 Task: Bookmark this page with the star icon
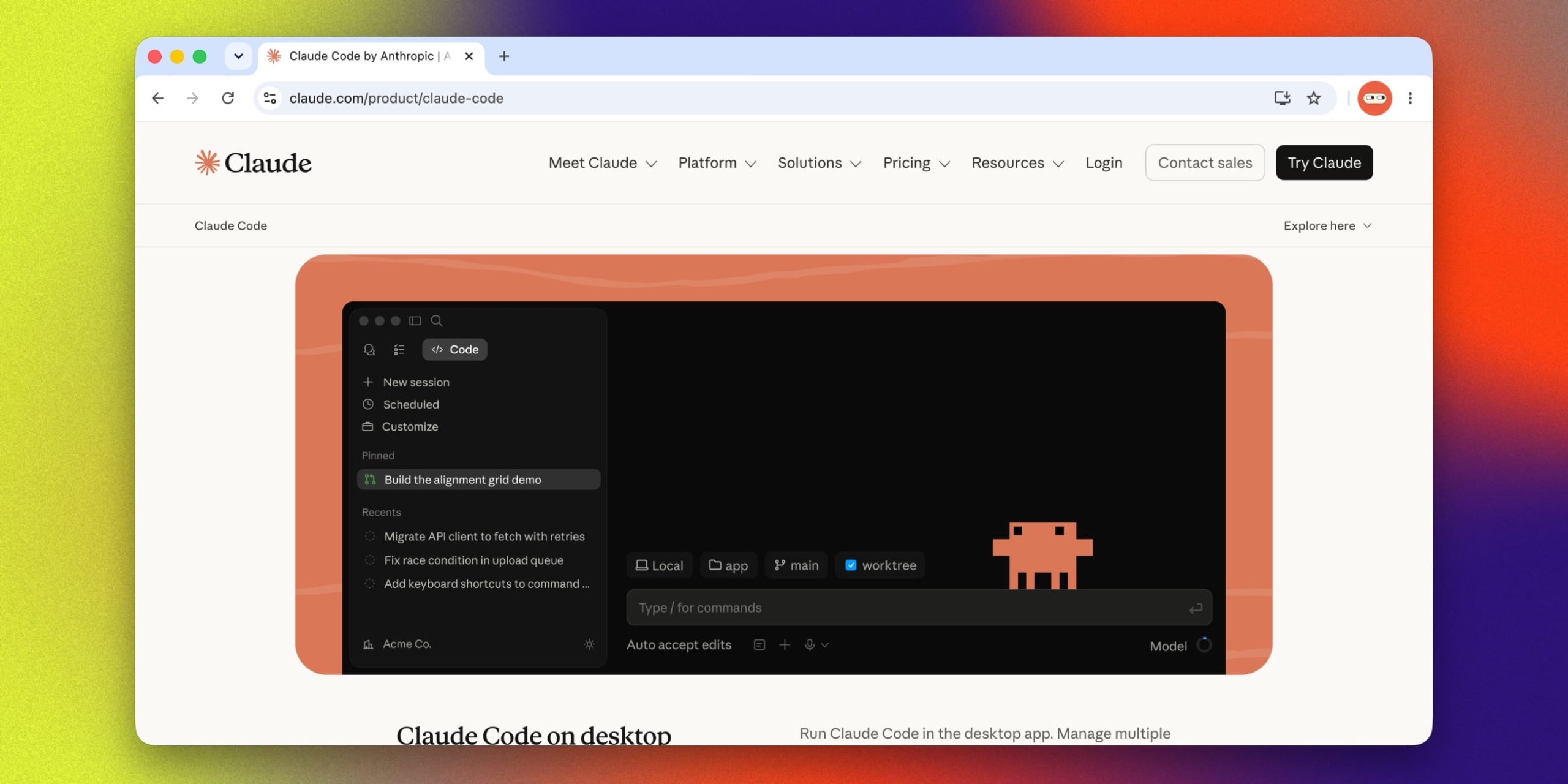[1314, 98]
